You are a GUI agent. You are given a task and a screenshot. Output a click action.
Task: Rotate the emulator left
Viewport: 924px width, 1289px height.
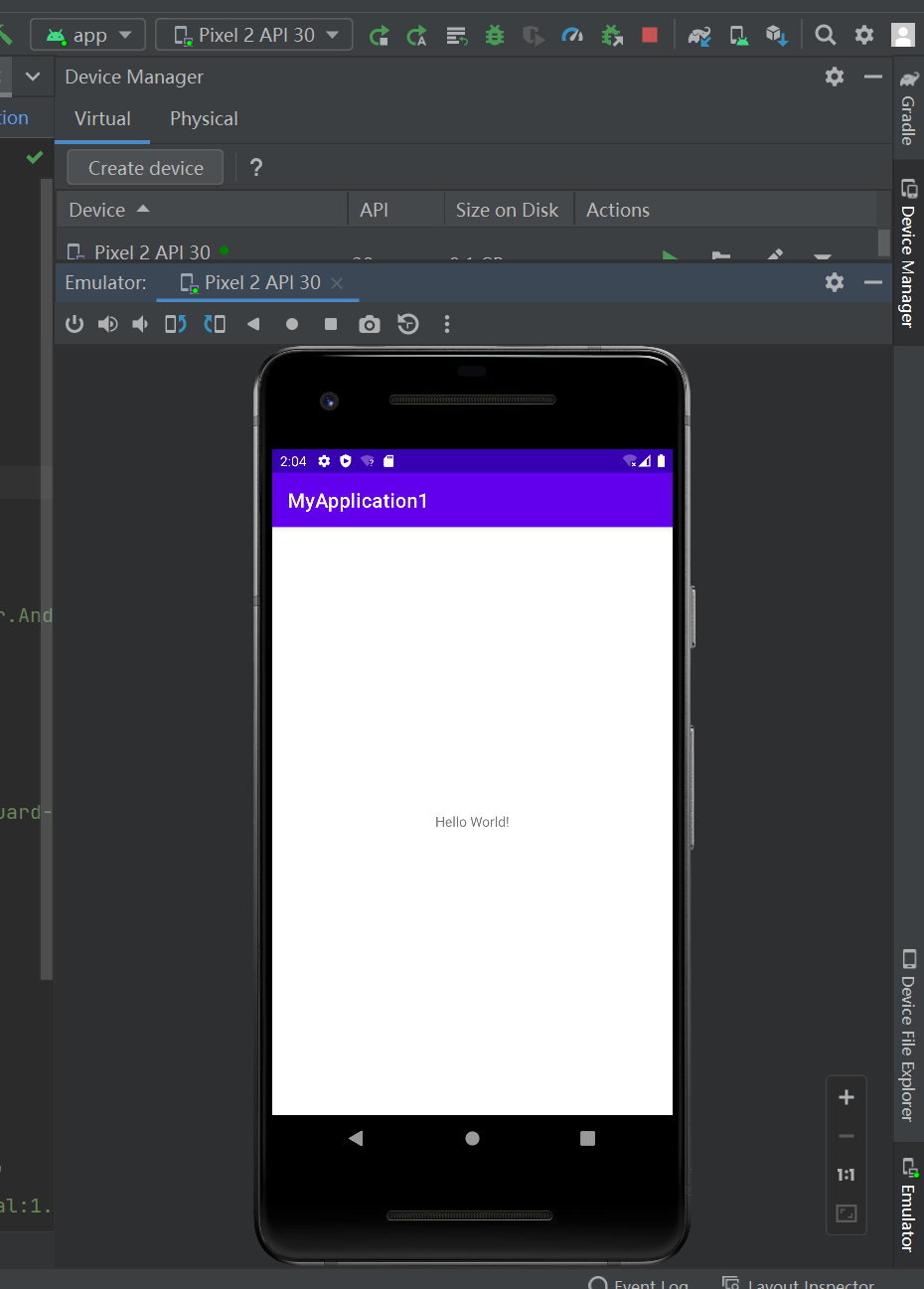[x=176, y=324]
